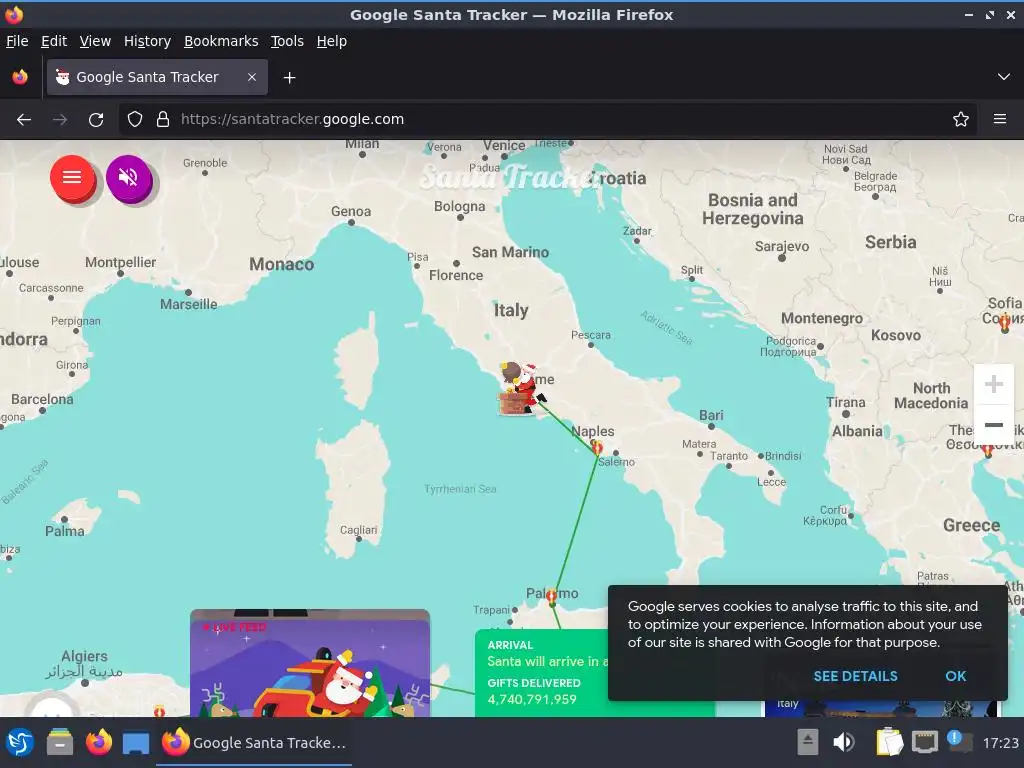1024x768 pixels.
Task: Click the Tyrrhenian Sea label
Action: [460, 489]
